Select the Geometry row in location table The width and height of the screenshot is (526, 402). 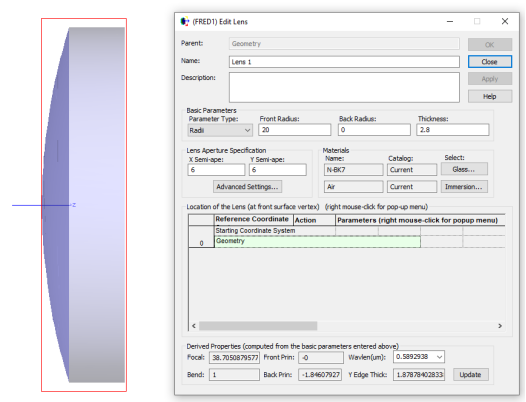(x=317, y=242)
